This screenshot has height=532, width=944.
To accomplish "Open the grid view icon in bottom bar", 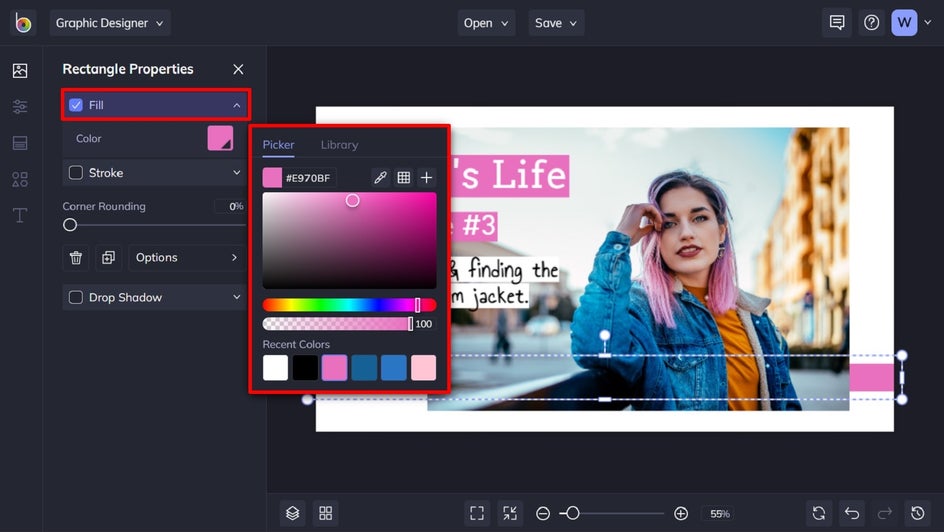I will [326, 513].
